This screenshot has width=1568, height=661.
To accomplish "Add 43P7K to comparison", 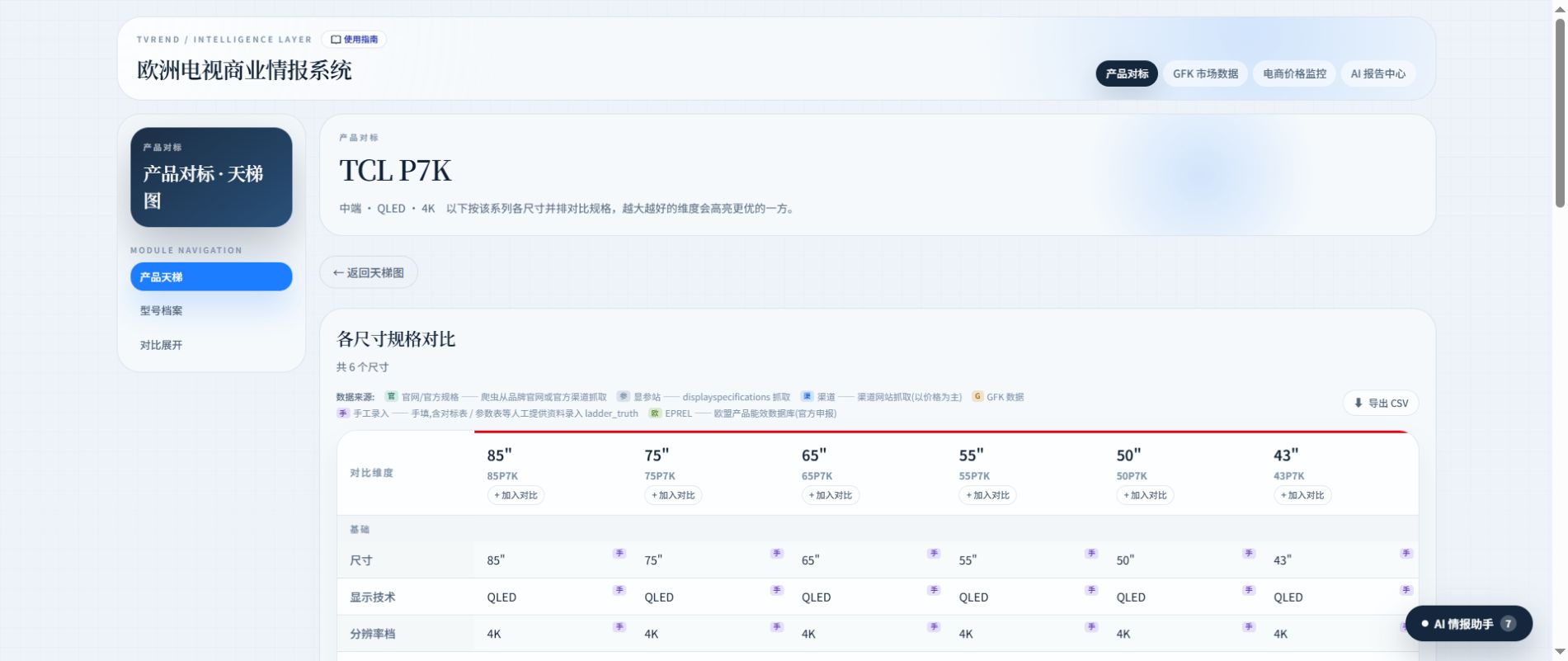I will [x=1302, y=495].
